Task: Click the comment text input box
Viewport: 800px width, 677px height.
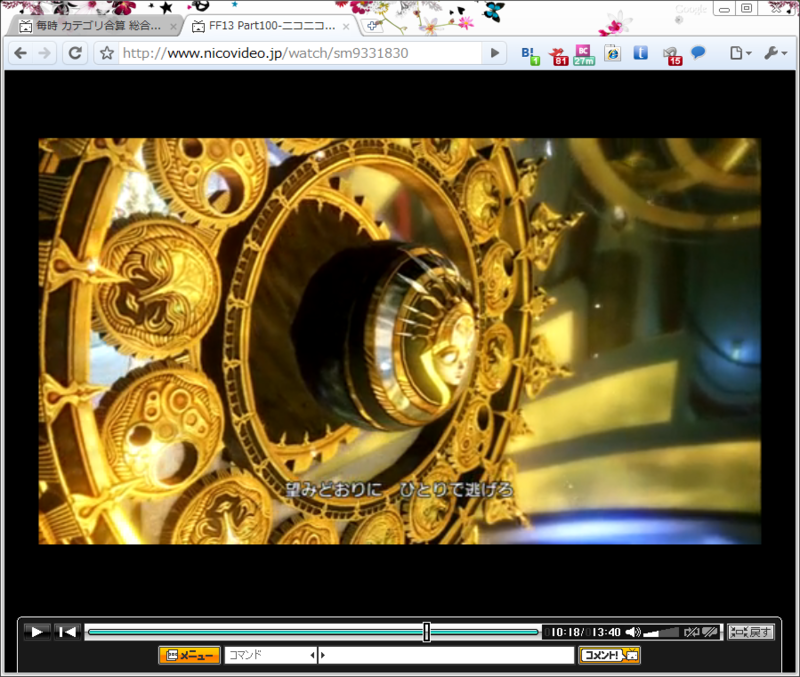Action: coord(450,656)
